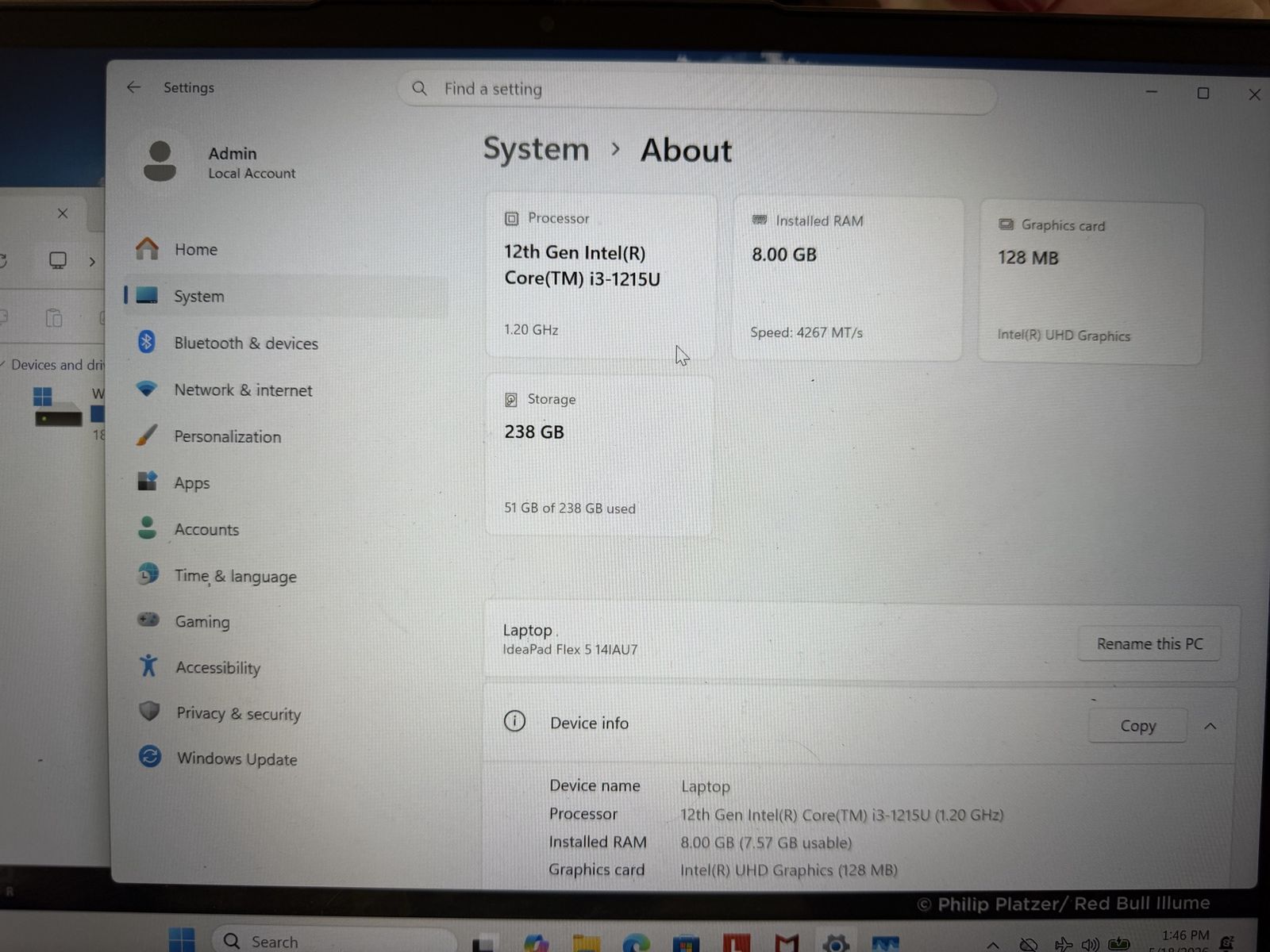Click the Device info circle icon
Viewport: 1270px width, 952px height.
(514, 721)
